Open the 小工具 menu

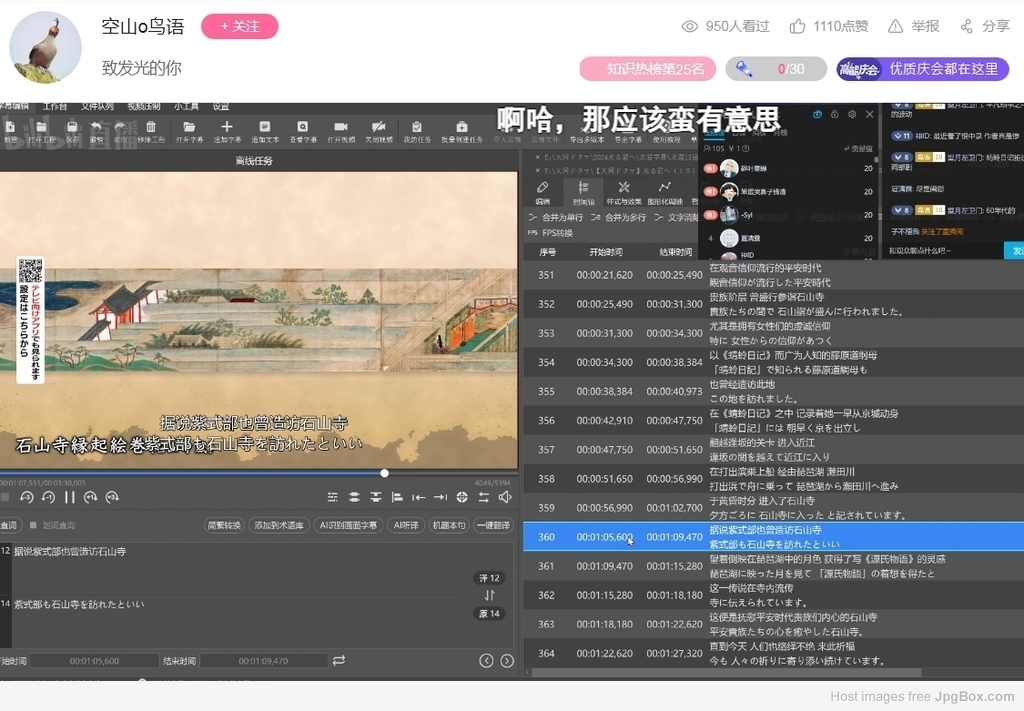pos(186,106)
